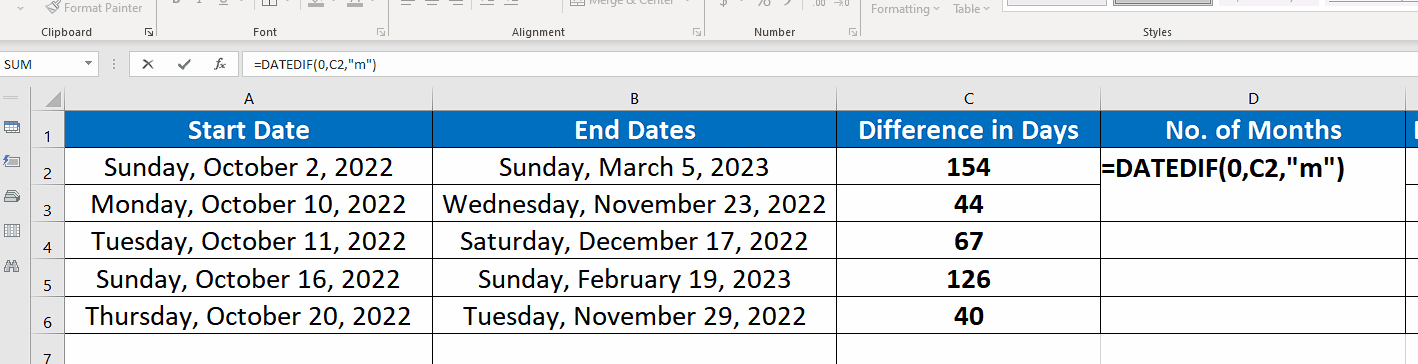Select column C header
Image resolution: width=1418 pixels, height=364 pixels.
pos(968,99)
